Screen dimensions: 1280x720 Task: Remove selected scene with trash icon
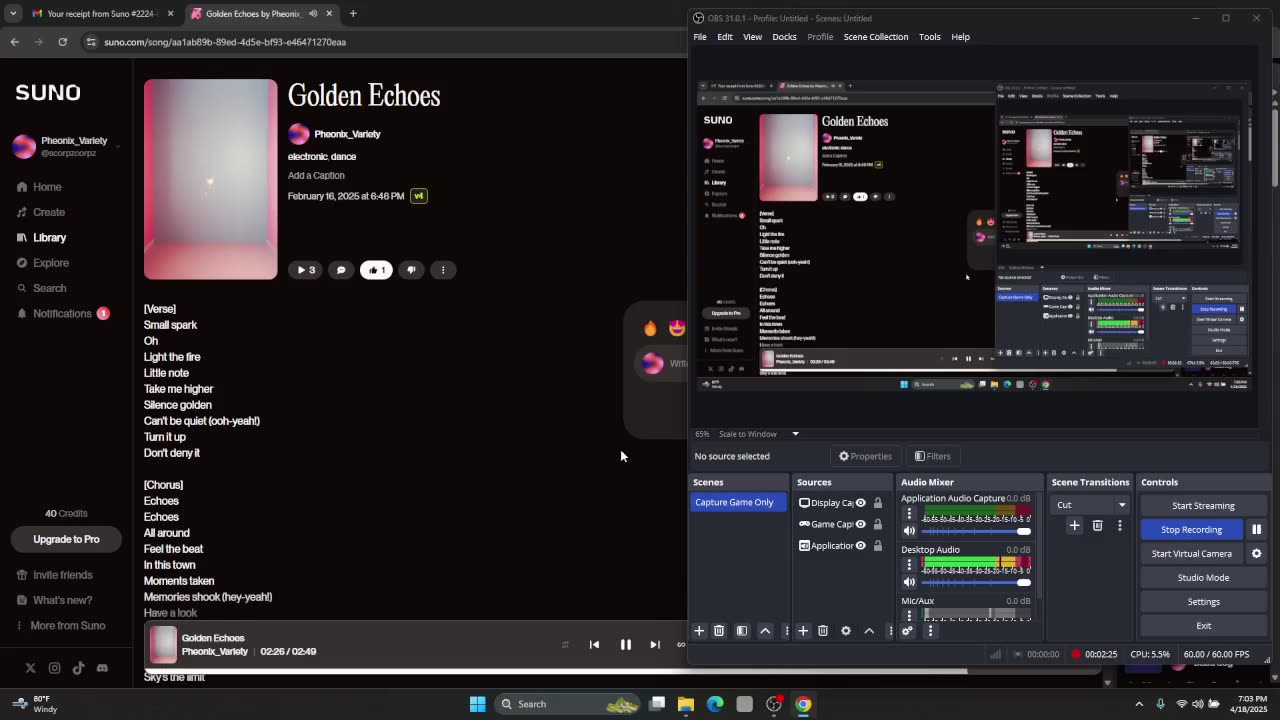click(x=719, y=631)
